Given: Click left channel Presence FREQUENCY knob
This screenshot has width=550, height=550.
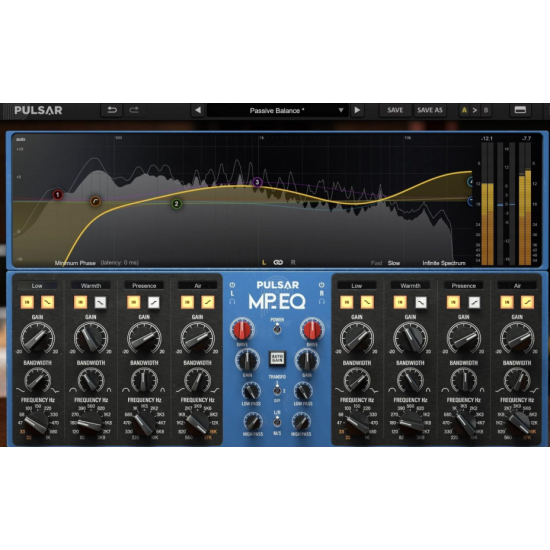Looking at the screenshot, I should [x=144, y=423].
